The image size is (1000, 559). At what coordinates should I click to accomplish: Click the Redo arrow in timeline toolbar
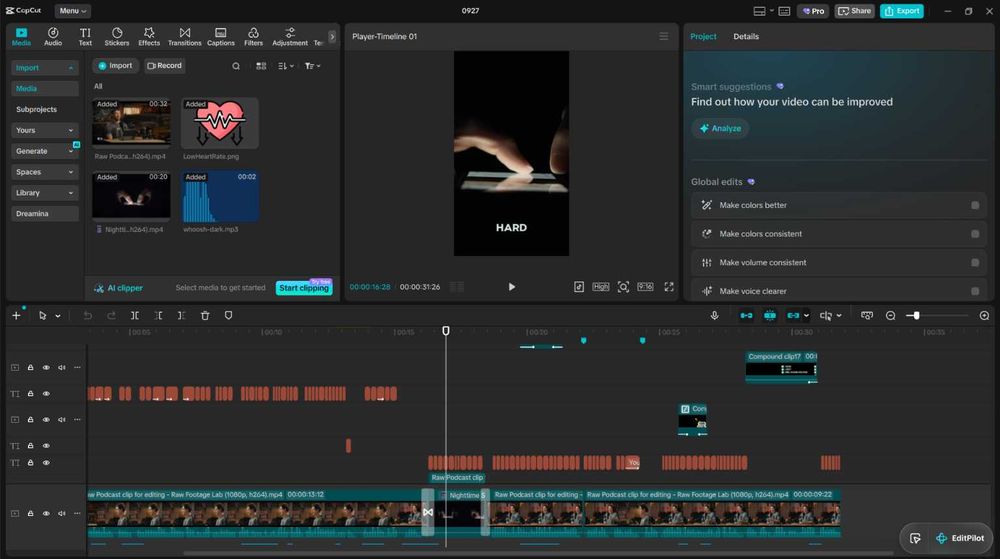(x=111, y=316)
